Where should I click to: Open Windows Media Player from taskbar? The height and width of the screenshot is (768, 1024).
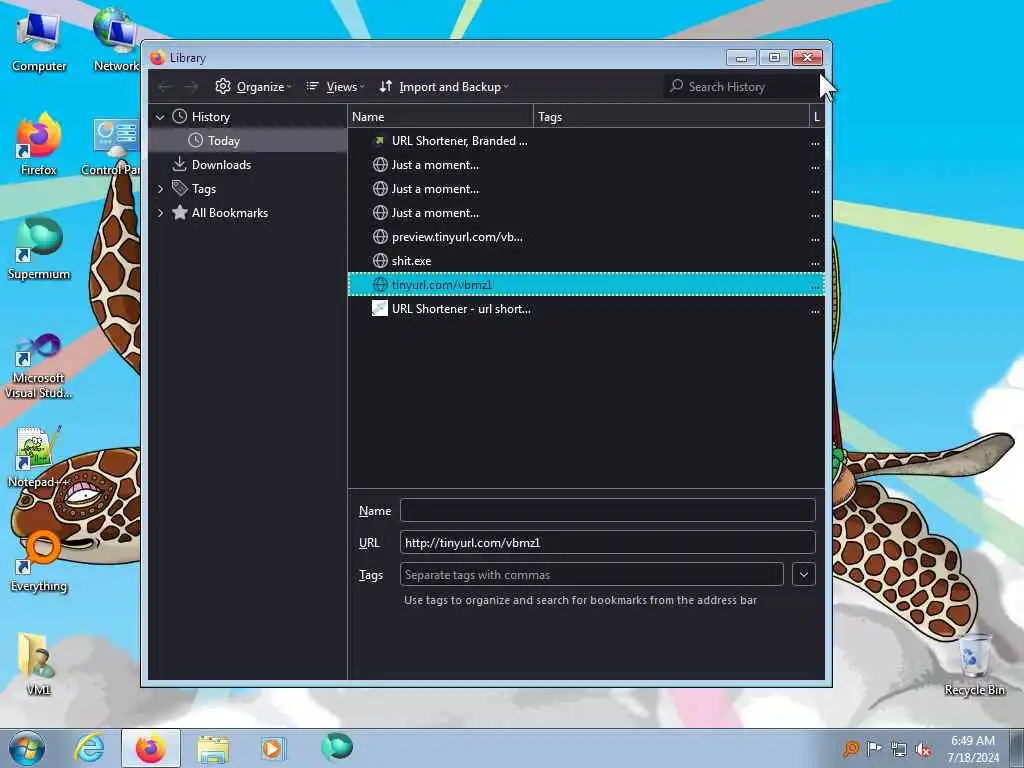272,748
